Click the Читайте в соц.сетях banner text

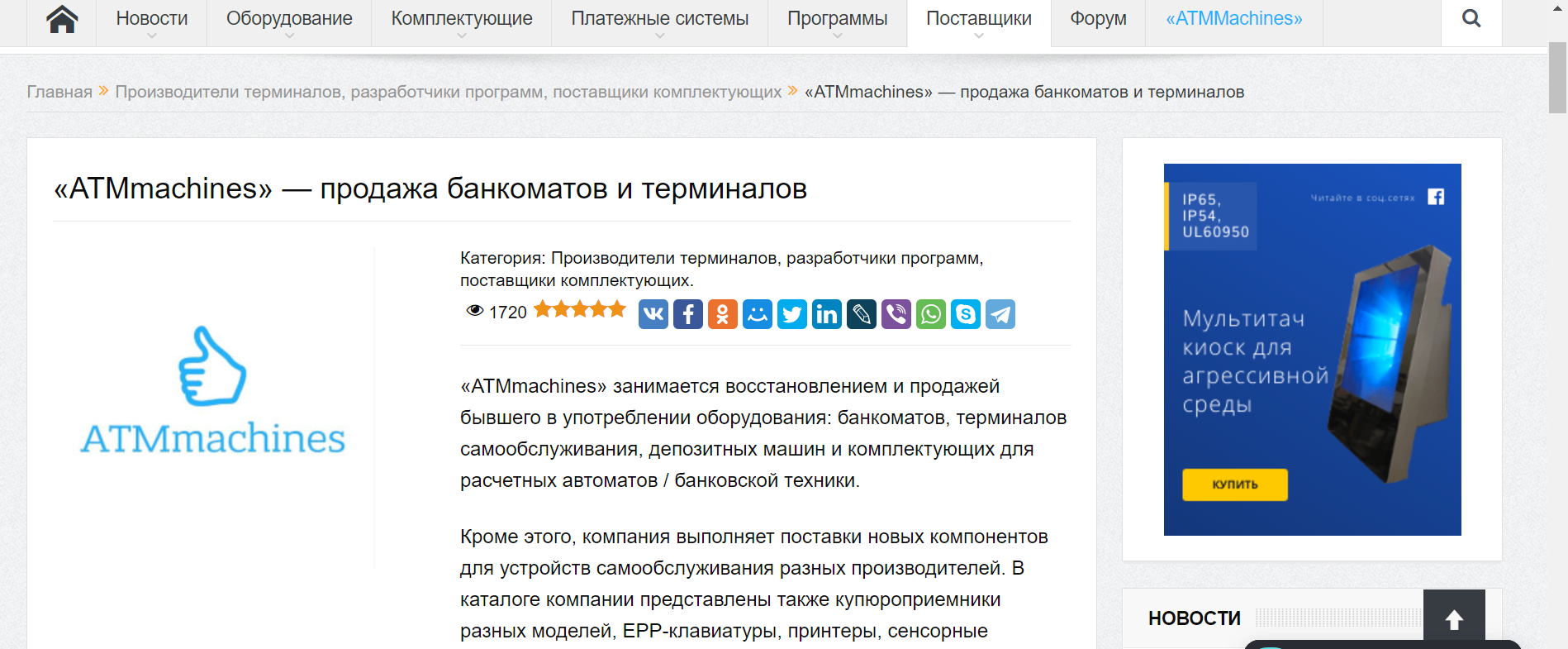[1362, 198]
